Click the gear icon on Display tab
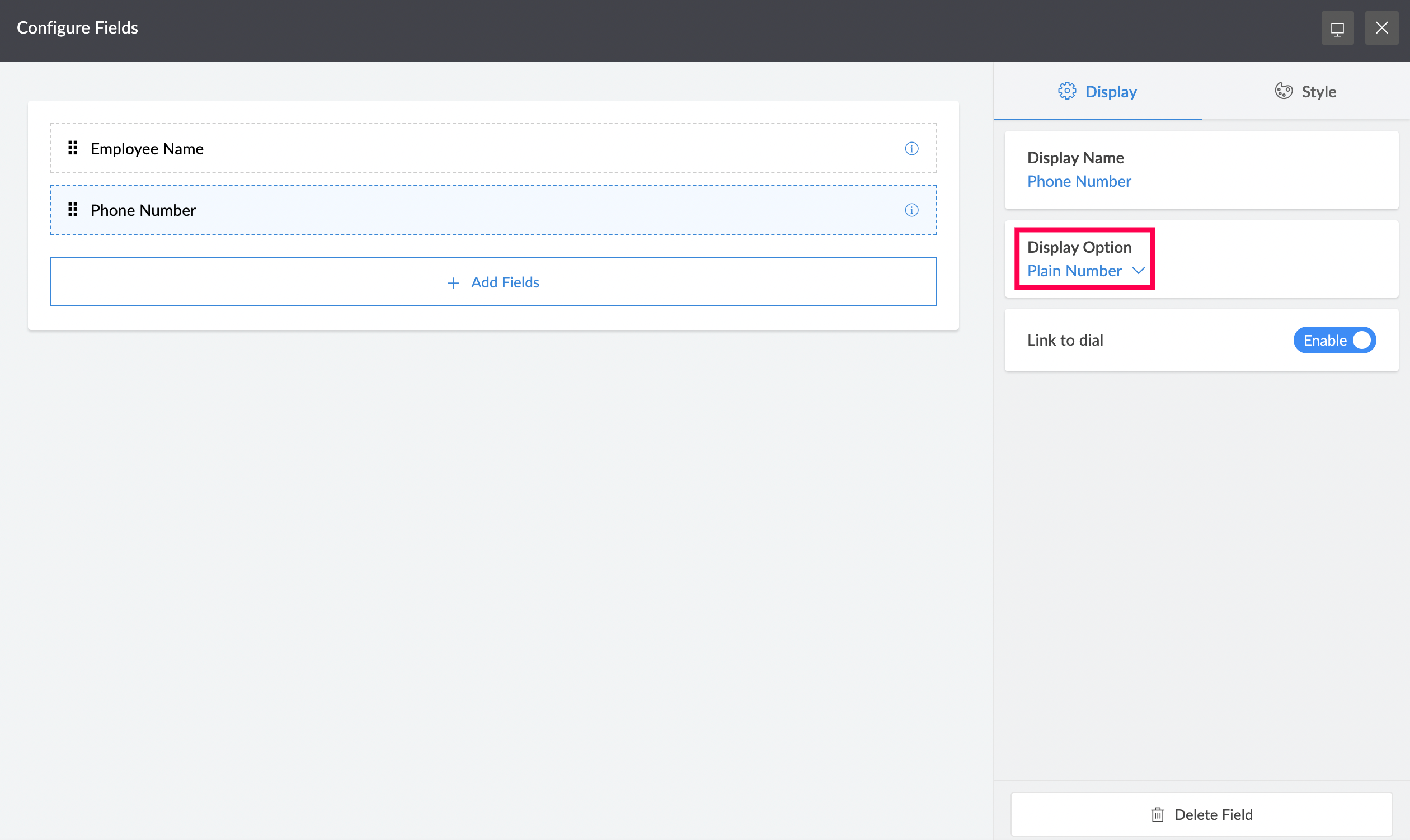The width and height of the screenshot is (1410, 840). [1067, 91]
